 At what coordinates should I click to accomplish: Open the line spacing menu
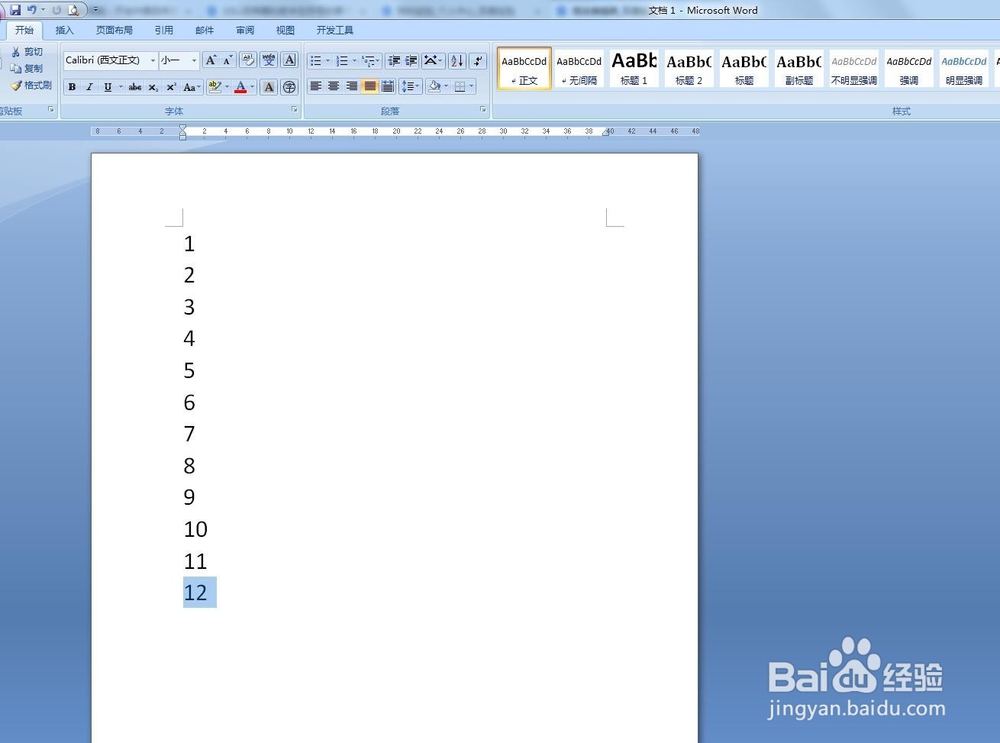[x=409, y=86]
